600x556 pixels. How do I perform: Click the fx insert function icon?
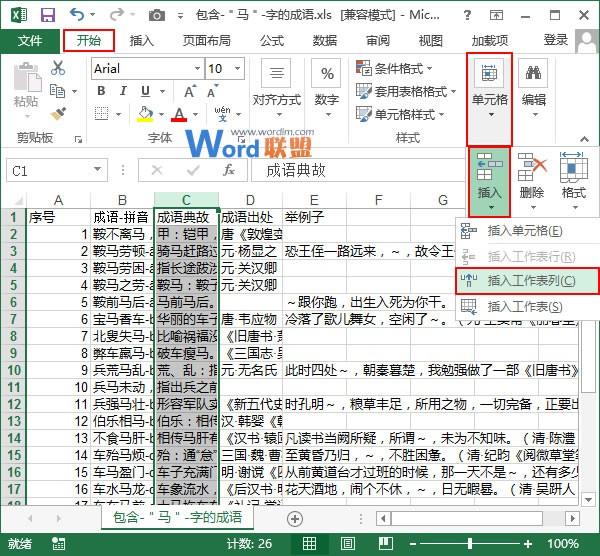click(229, 170)
